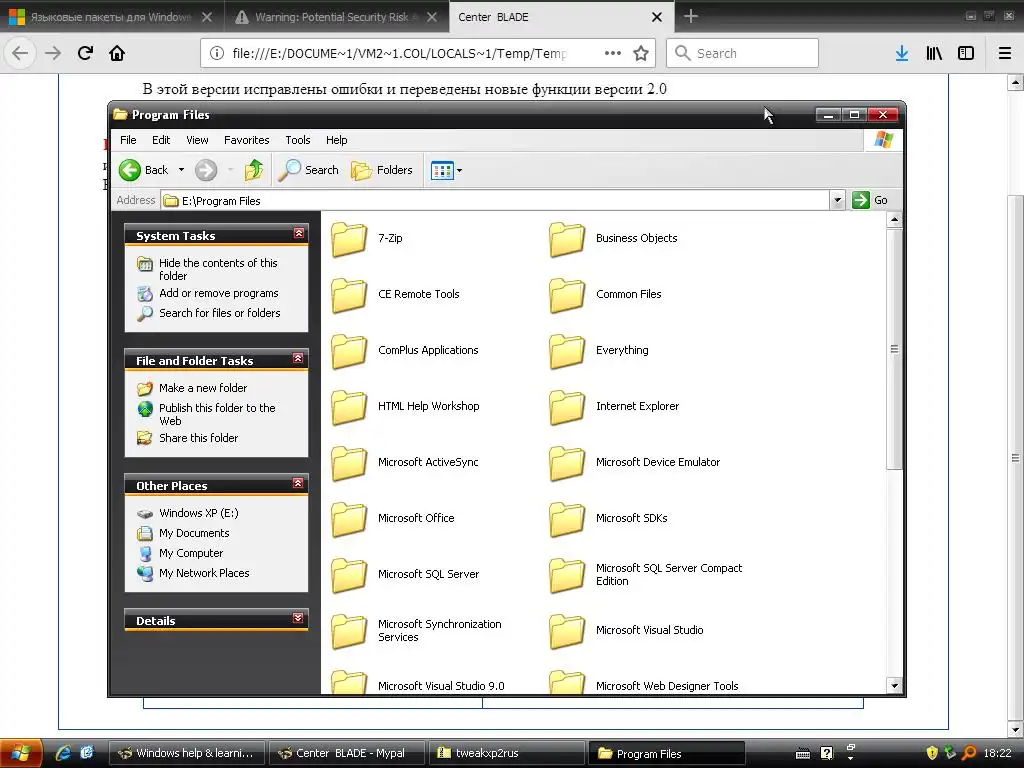Click the Firefox Search box

coord(743,53)
